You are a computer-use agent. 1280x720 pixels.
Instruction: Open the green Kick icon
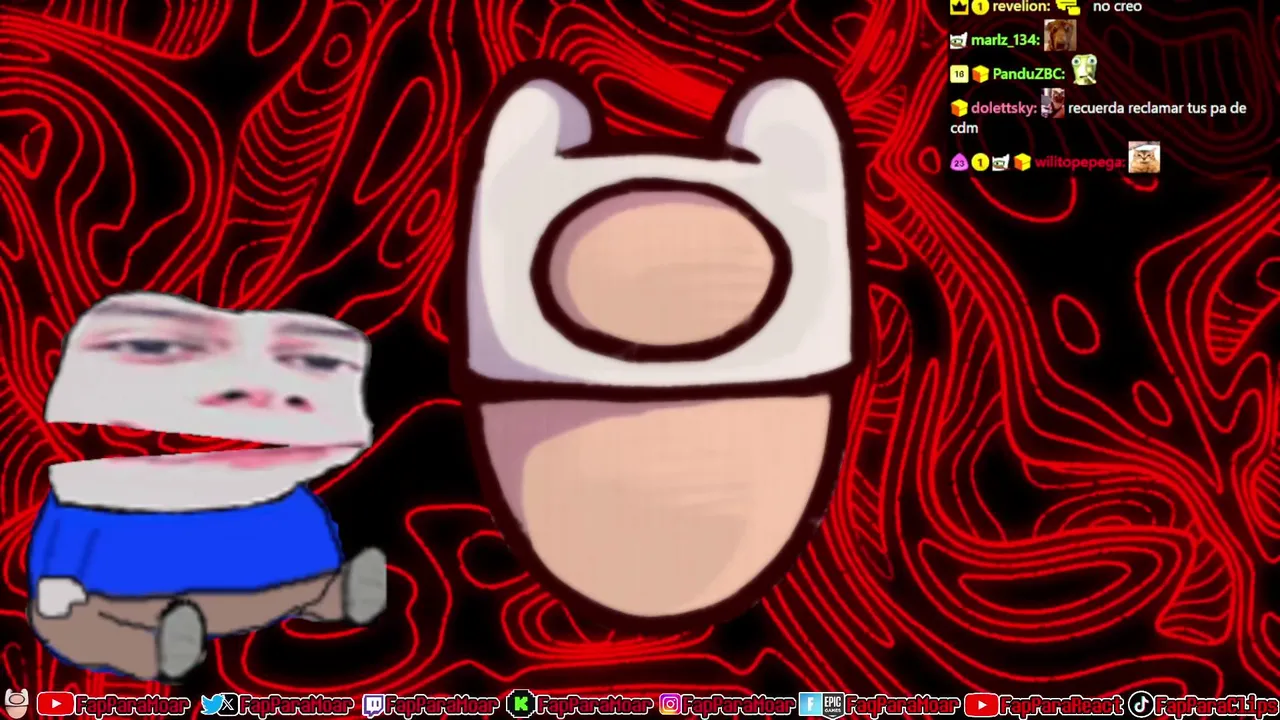click(x=520, y=705)
